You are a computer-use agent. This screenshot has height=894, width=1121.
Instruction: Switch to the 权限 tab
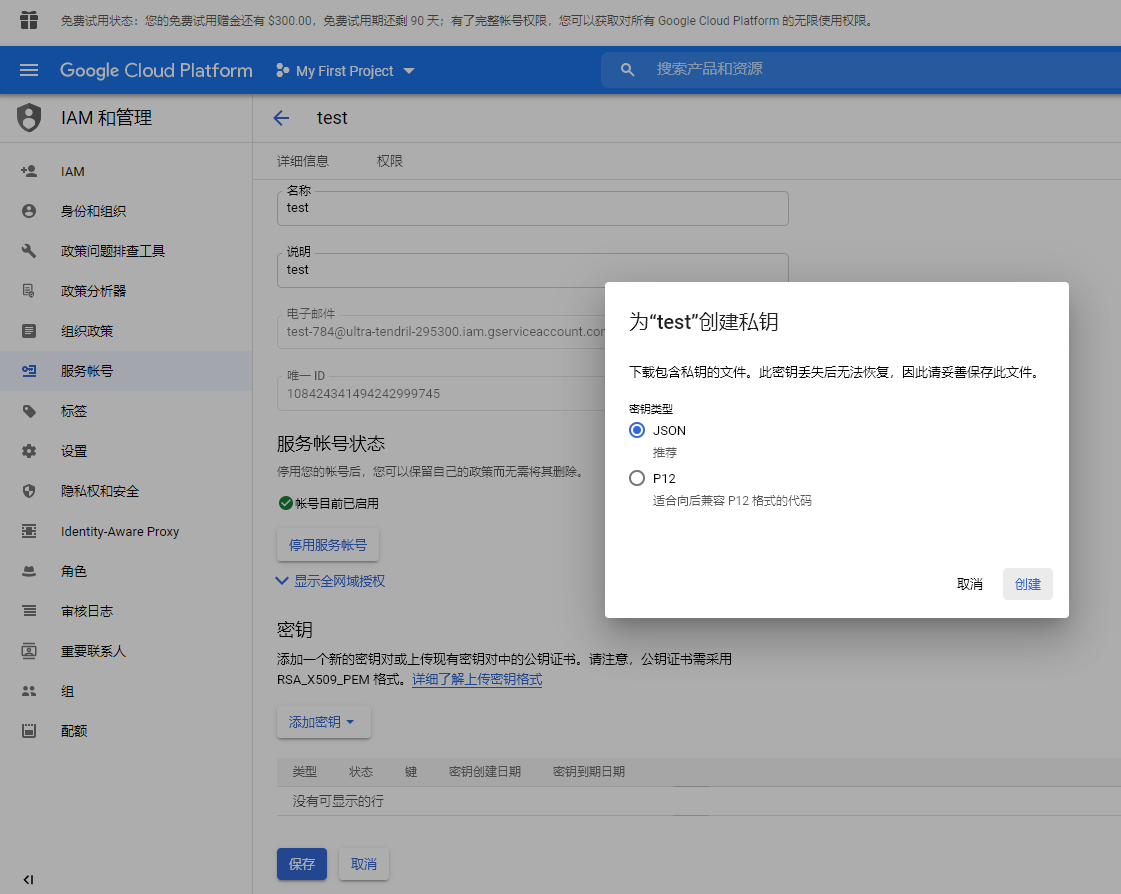click(x=389, y=160)
